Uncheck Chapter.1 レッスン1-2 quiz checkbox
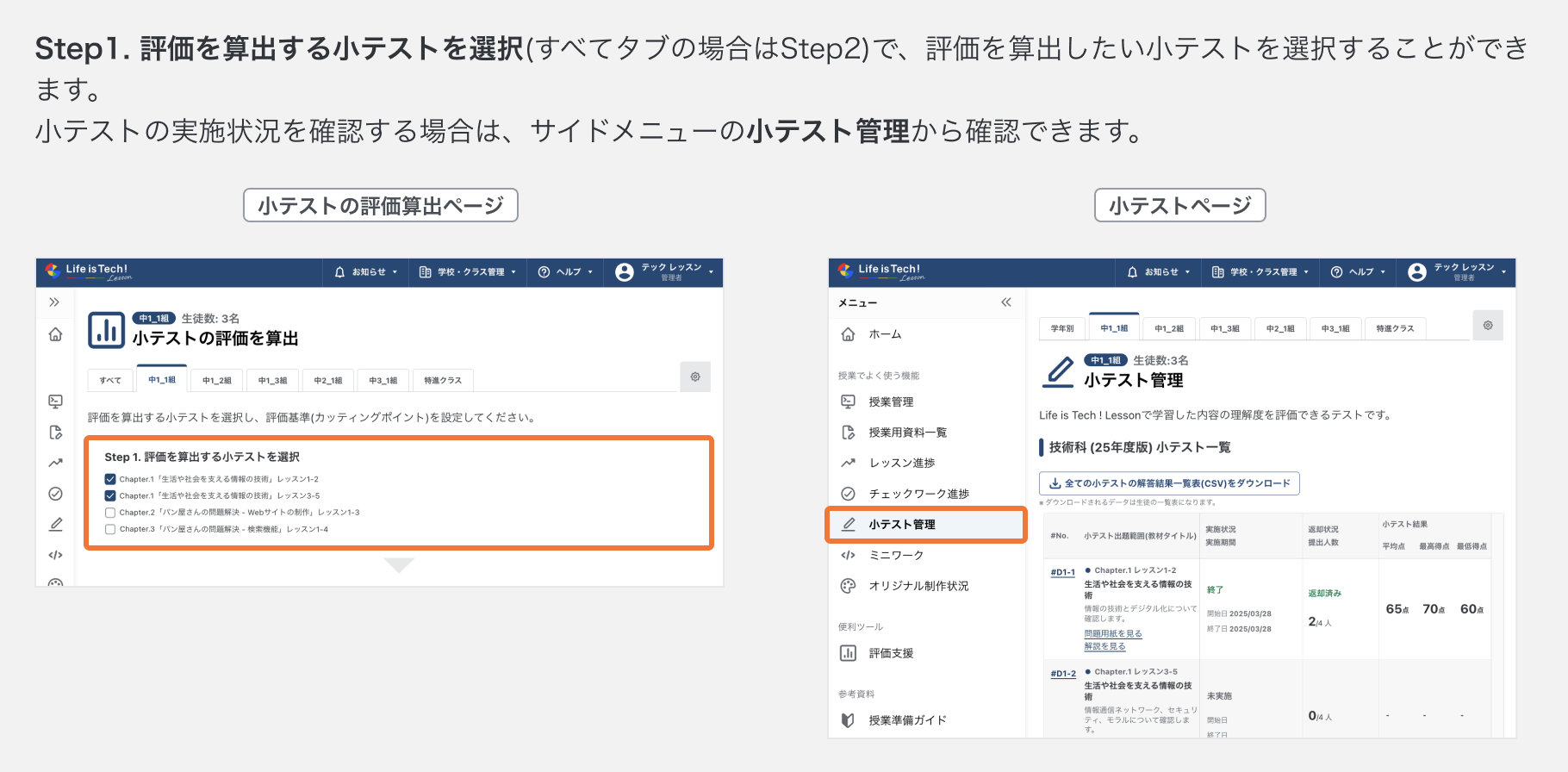The image size is (1568, 772). tap(110, 479)
